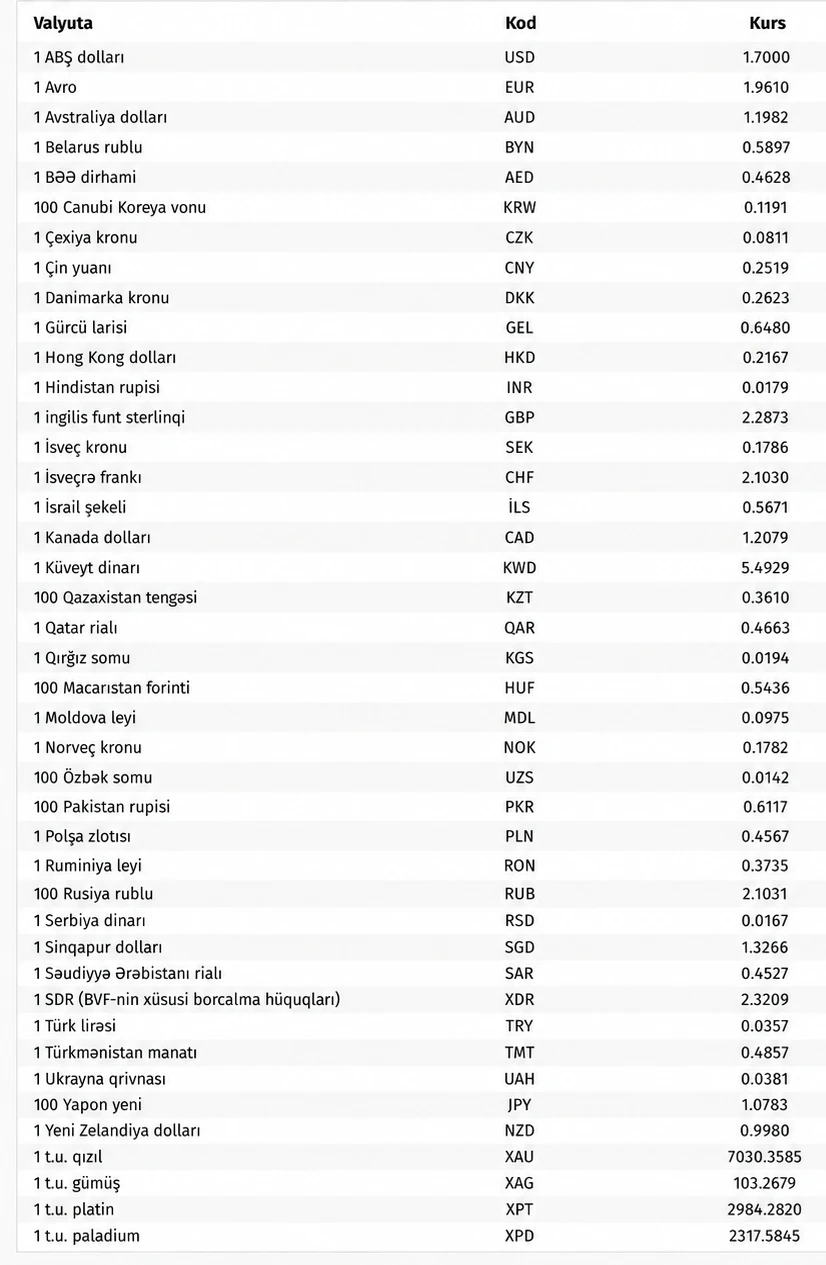Click the Kod column header
The width and height of the screenshot is (826, 1265).
click(520, 23)
